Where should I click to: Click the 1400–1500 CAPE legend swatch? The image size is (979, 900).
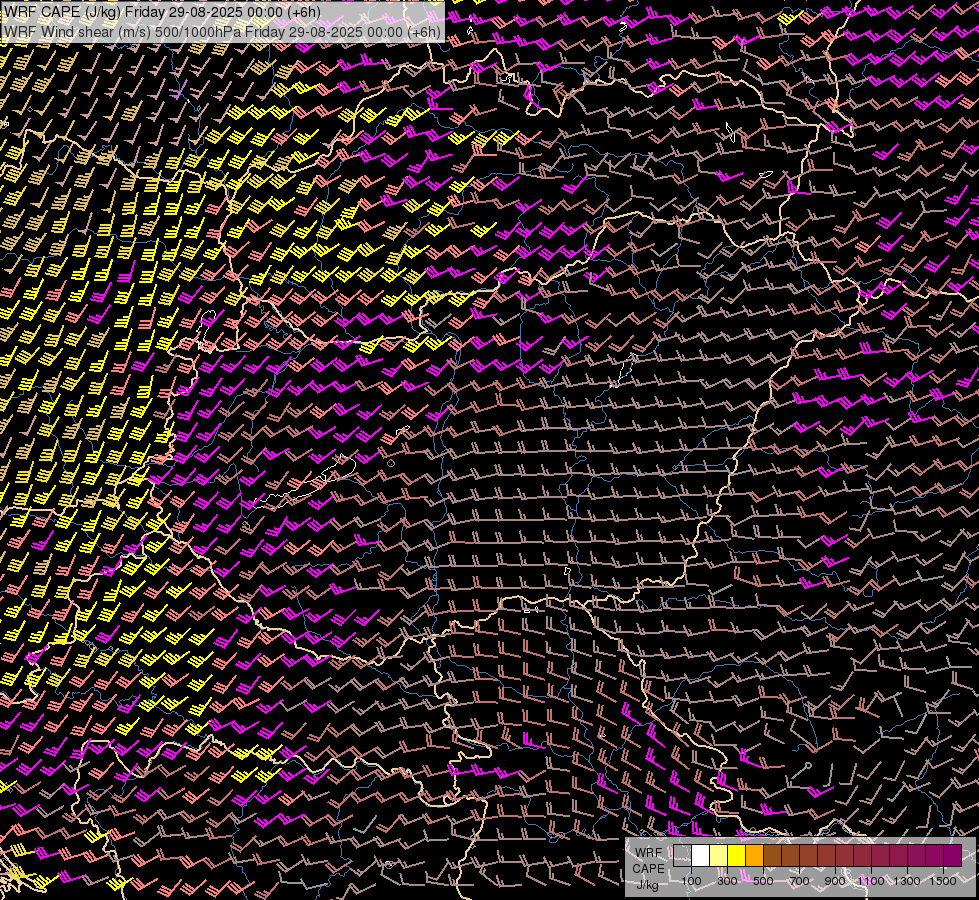coord(935,855)
